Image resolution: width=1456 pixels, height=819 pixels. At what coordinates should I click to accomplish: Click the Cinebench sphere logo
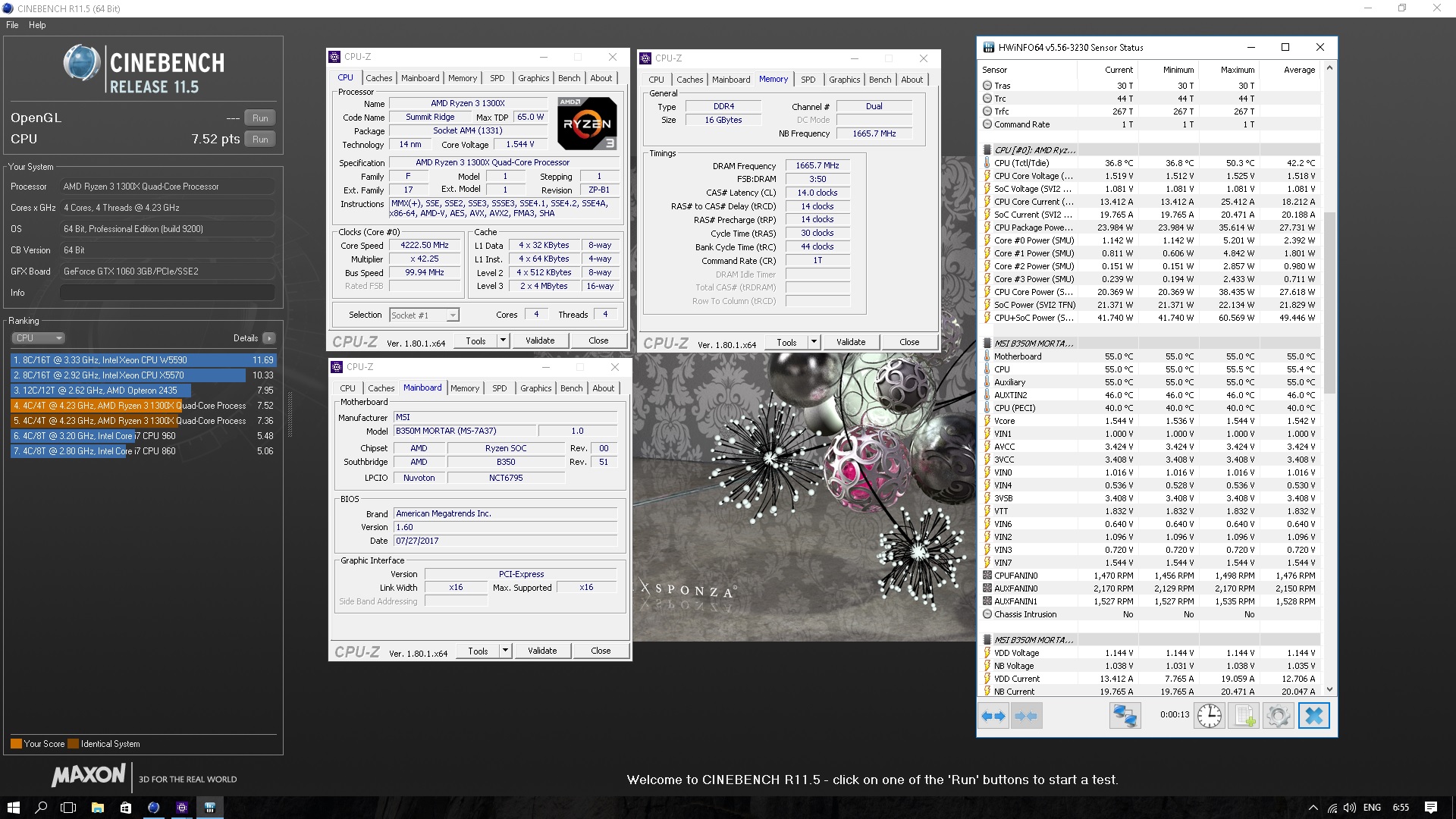click(x=82, y=63)
